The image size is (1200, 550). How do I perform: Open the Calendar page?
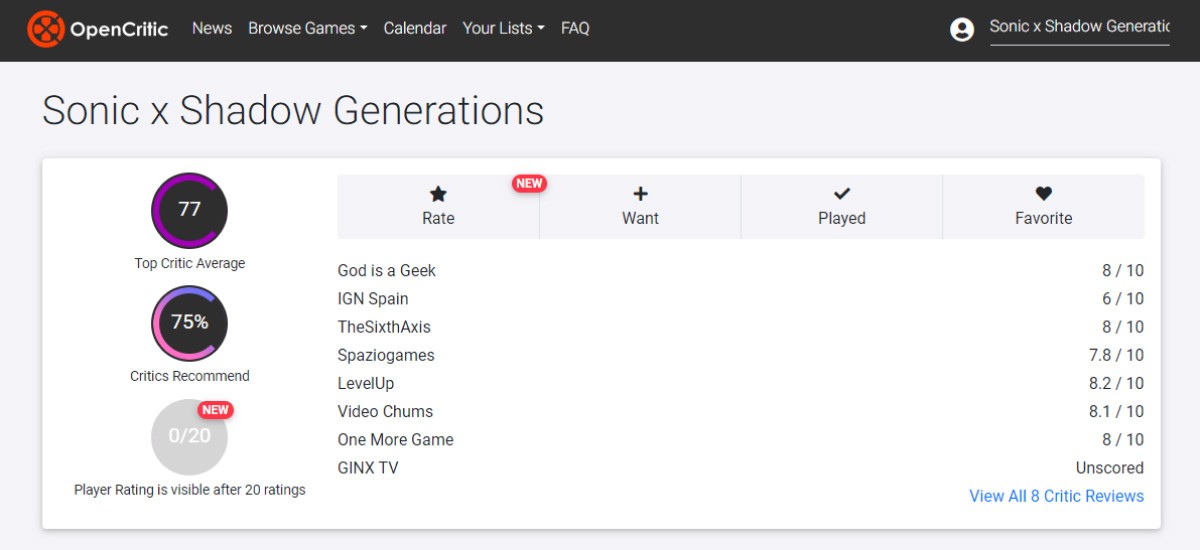pos(415,28)
